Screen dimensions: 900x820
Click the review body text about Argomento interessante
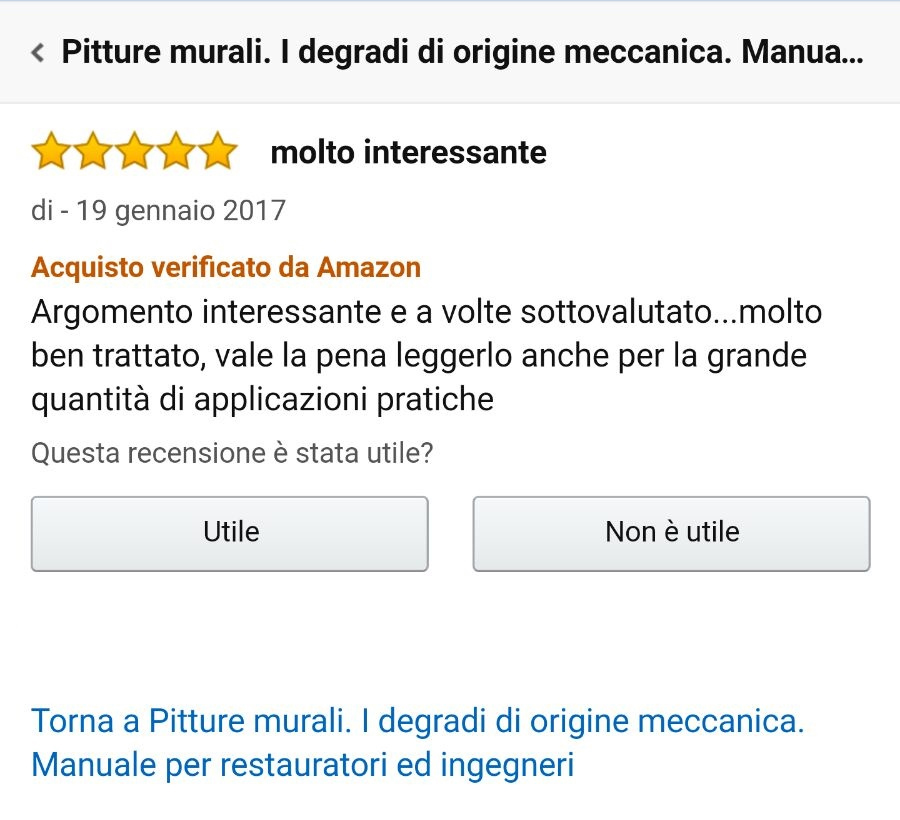click(426, 356)
